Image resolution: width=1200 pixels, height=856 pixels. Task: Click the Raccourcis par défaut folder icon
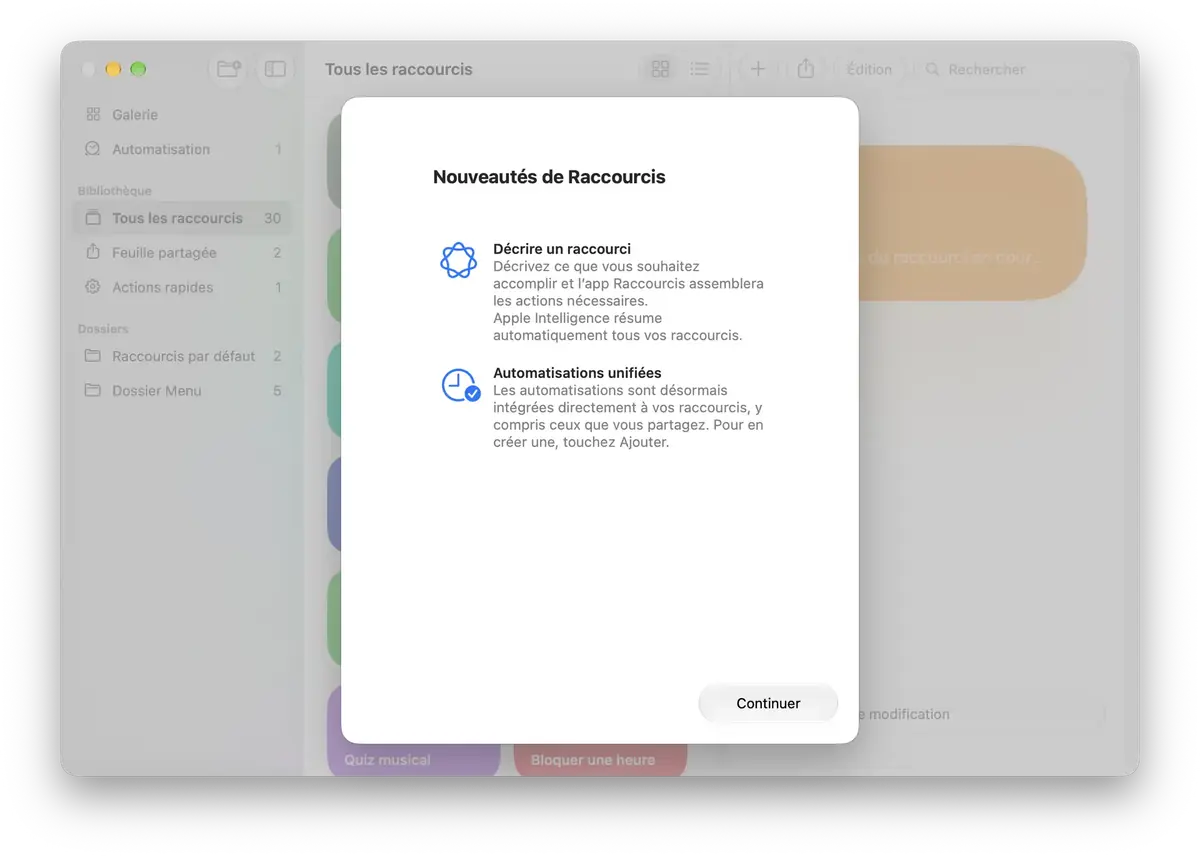click(93, 356)
